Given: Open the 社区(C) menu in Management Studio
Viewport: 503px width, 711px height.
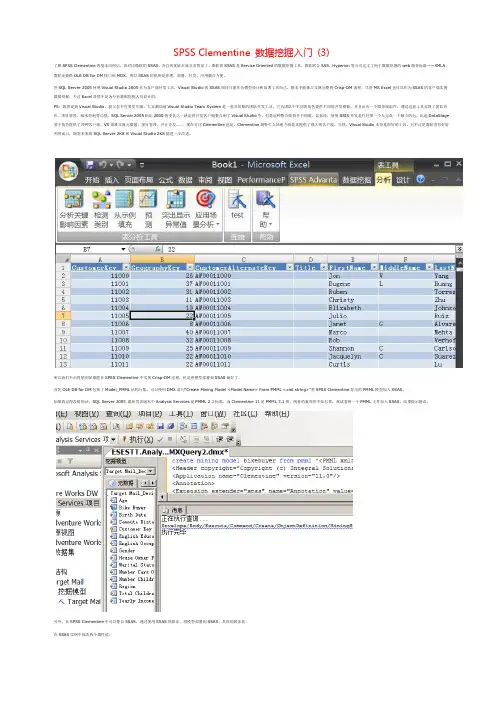Looking at the screenshot, I should pos(245,414).
